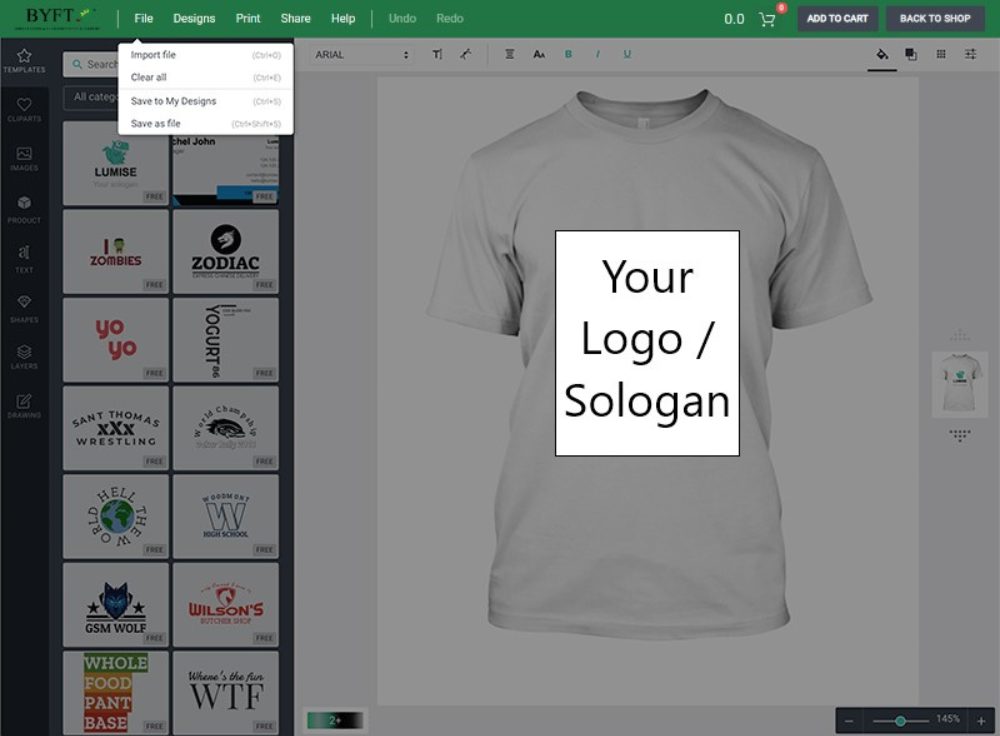Viewport: 1000px width, 736px height.
Task: Open the ARIAL font dropdown
Action: click(362, 55)
